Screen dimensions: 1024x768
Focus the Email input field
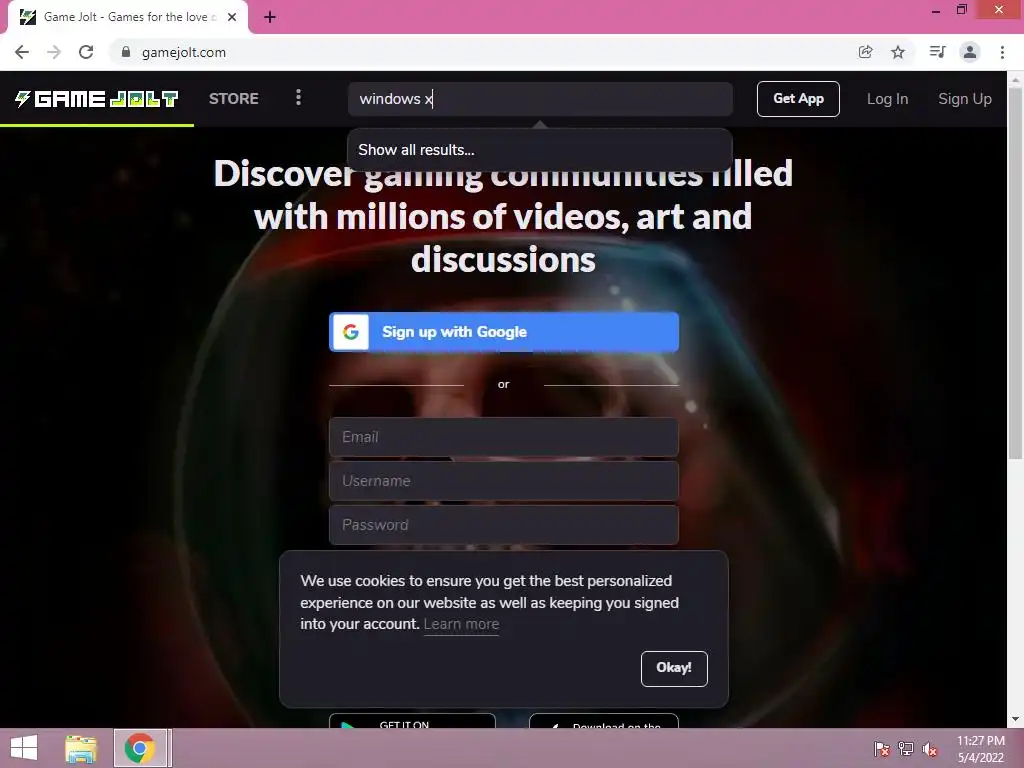[504, 437]
